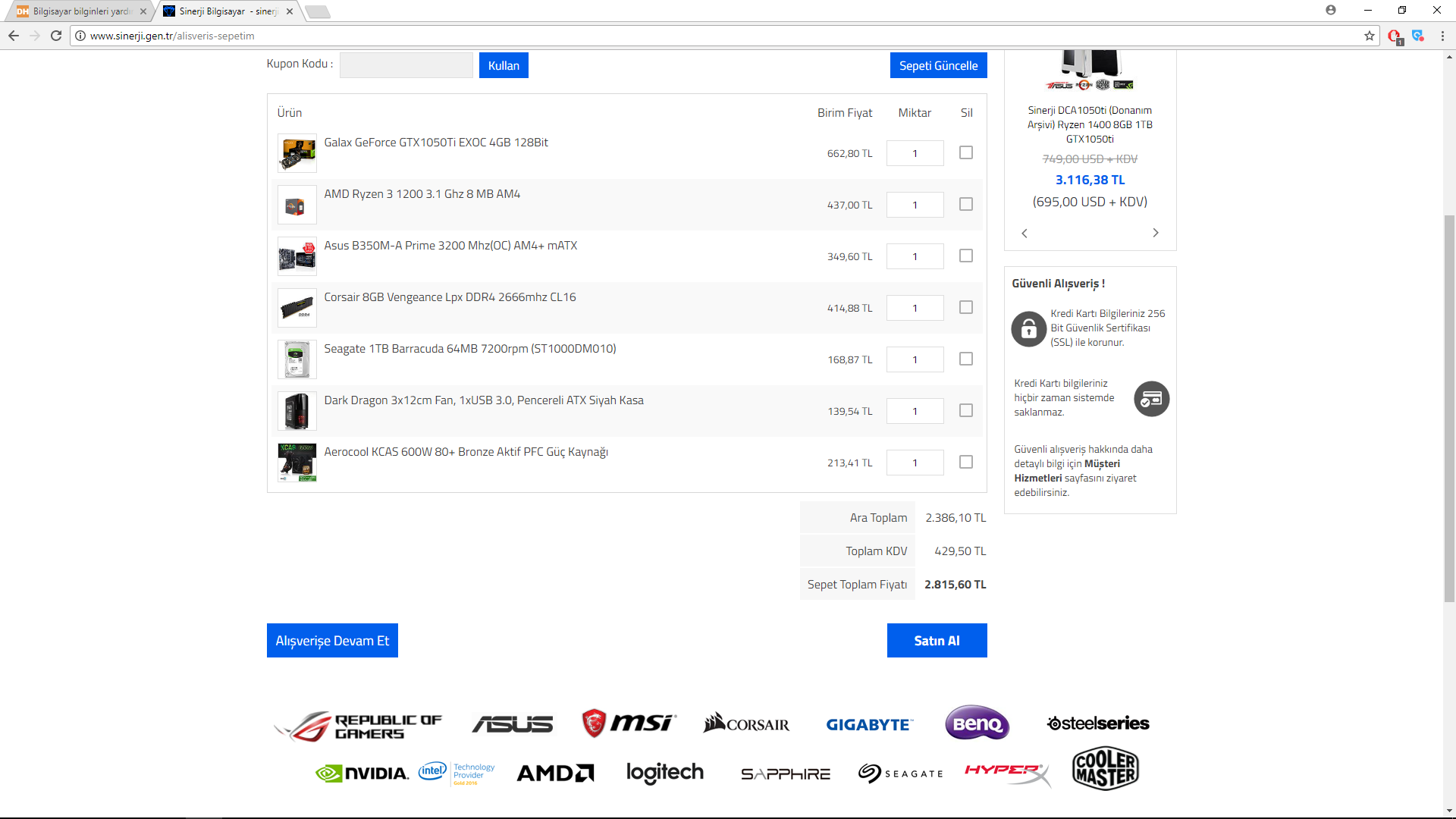Image resolution: width=1456 pixels, height=819 pixels.
Task: Close the Sinerji Bilgisayar tab
Action: coord(290,11)
